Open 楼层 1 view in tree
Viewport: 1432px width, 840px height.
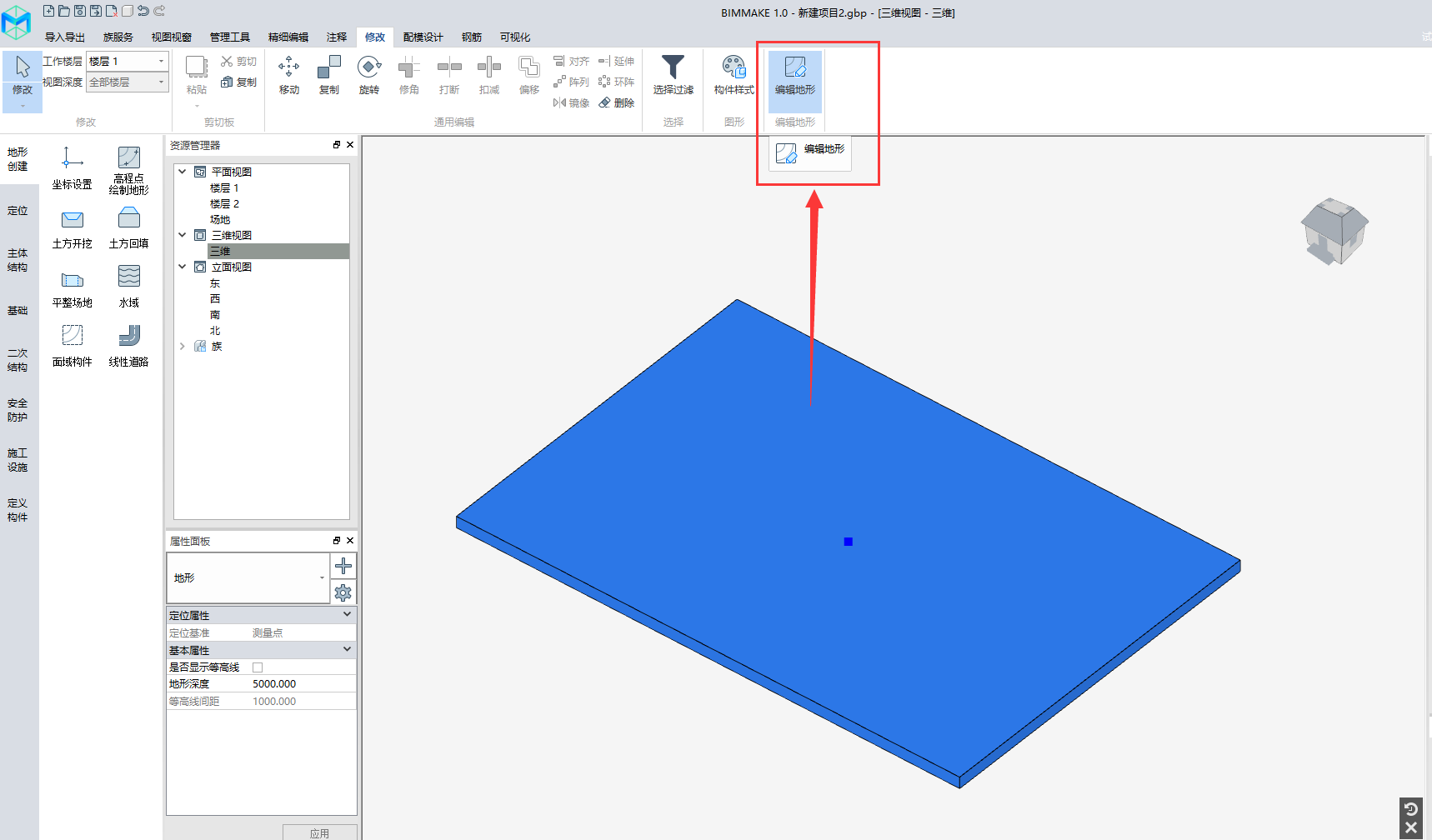point(225,188)
